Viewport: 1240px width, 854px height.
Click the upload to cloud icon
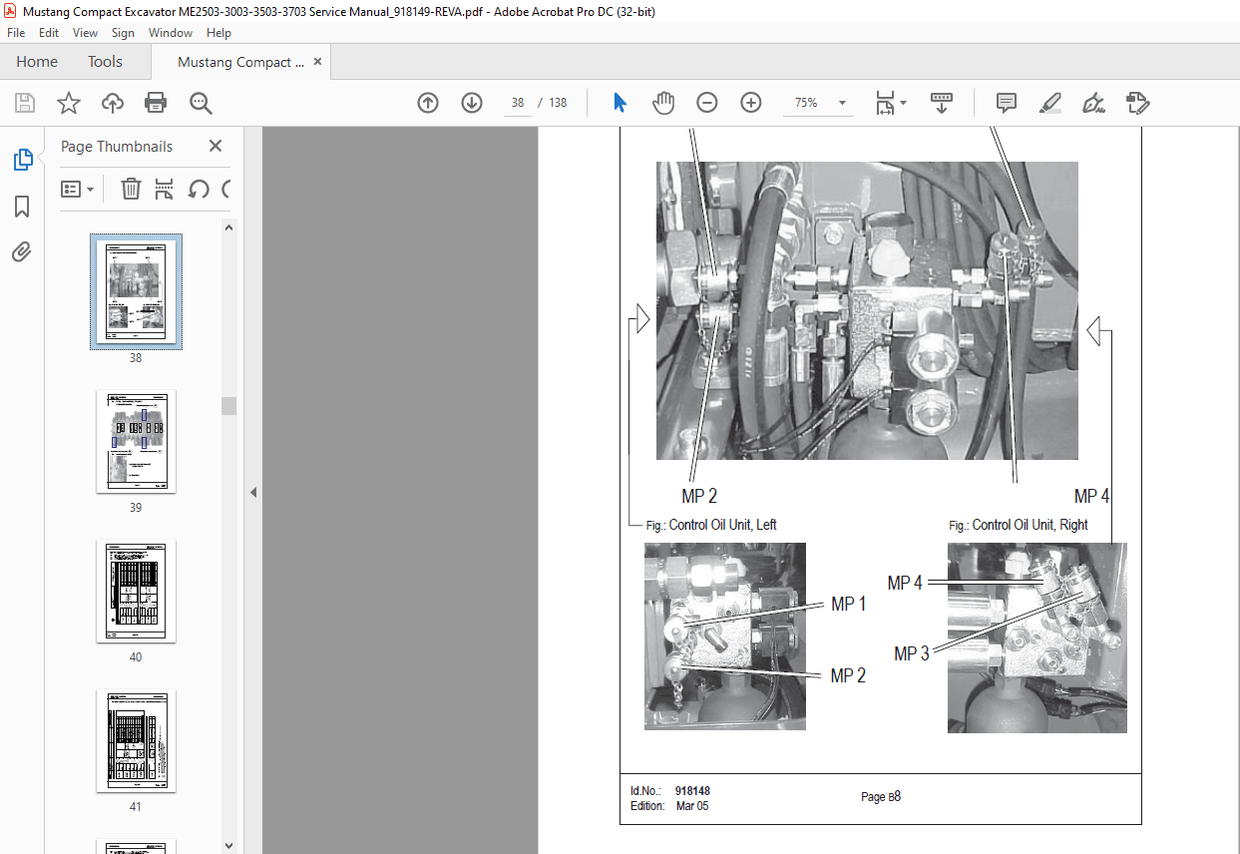(x=112, y=103)
